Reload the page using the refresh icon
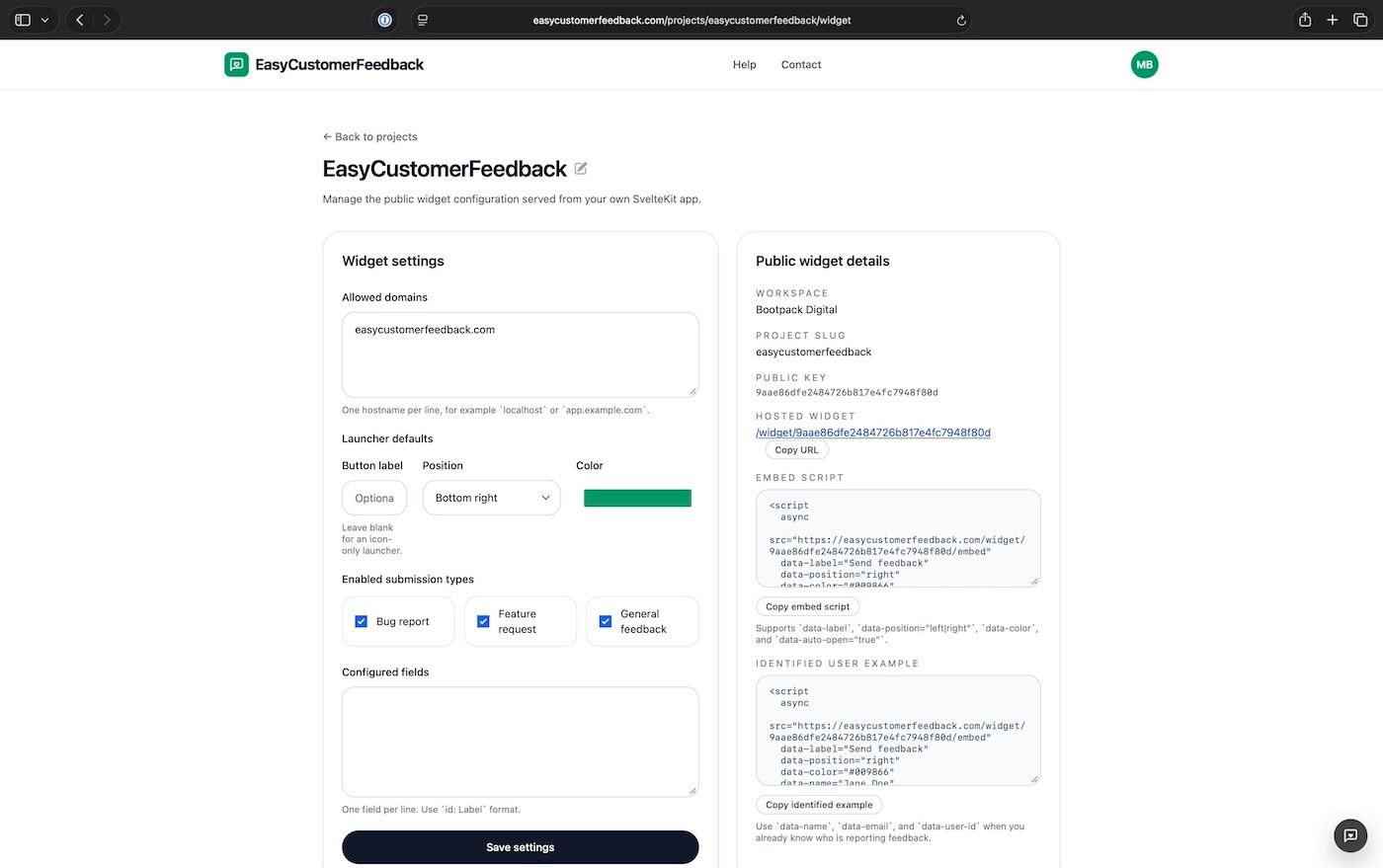 point(961,19)
